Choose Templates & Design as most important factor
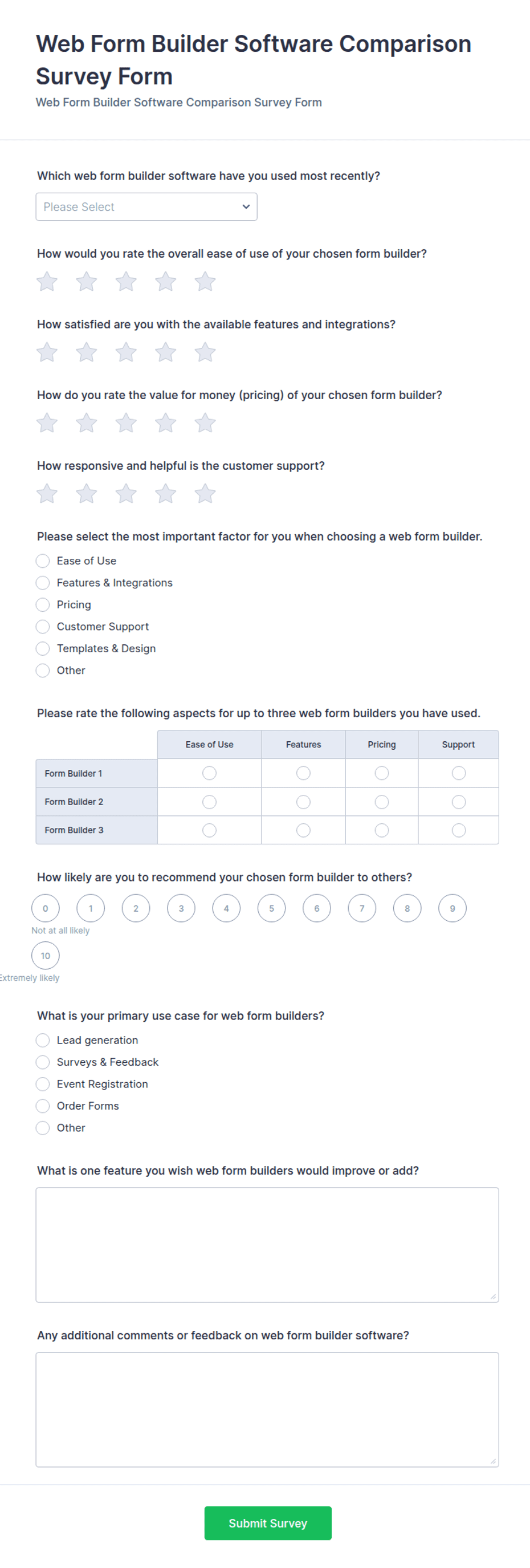530x1568 pixels. (43, 648)
